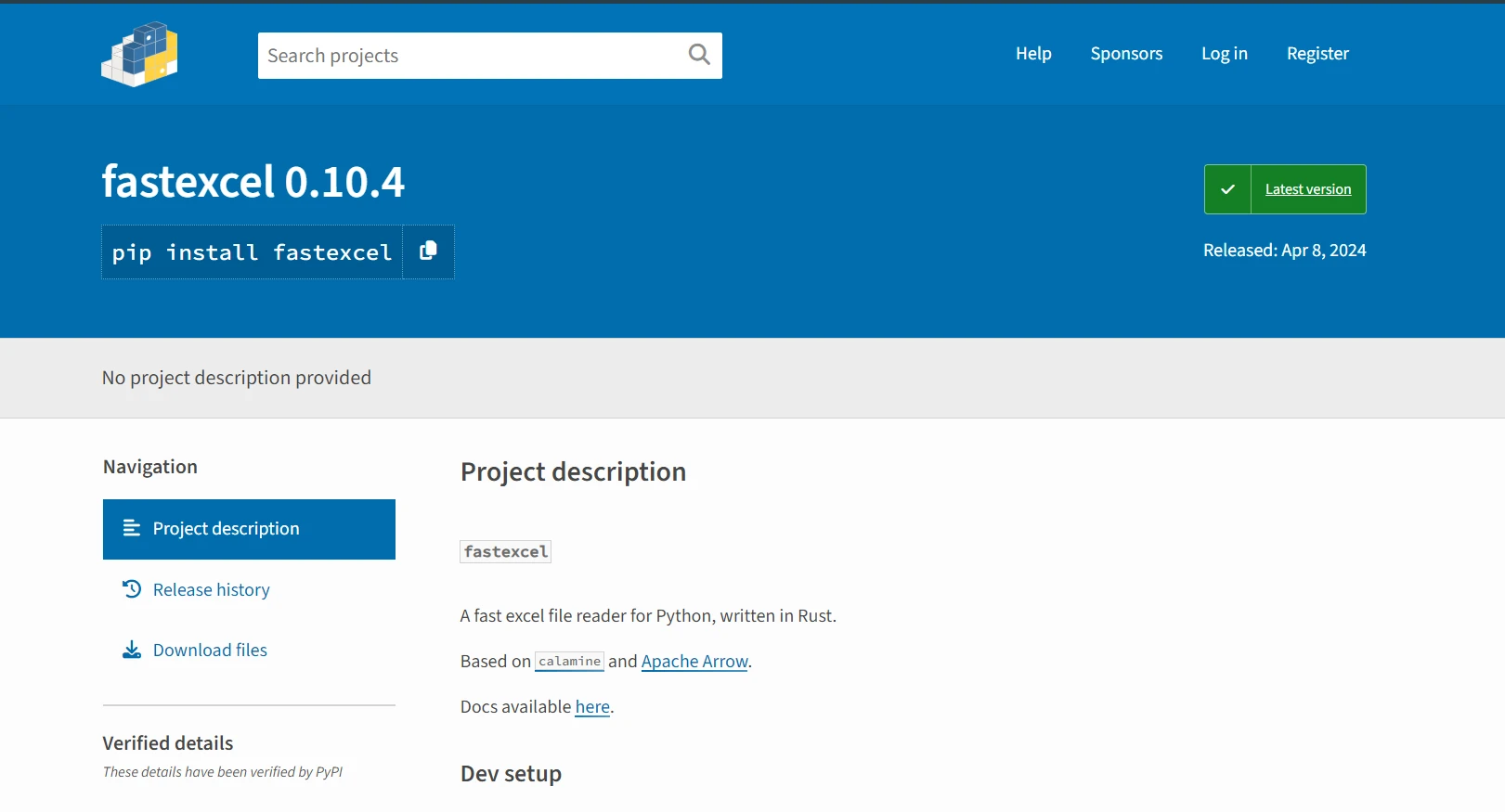Switch to the Release history tab
The image size is (1505, 812).
click(x=211, y=590)
